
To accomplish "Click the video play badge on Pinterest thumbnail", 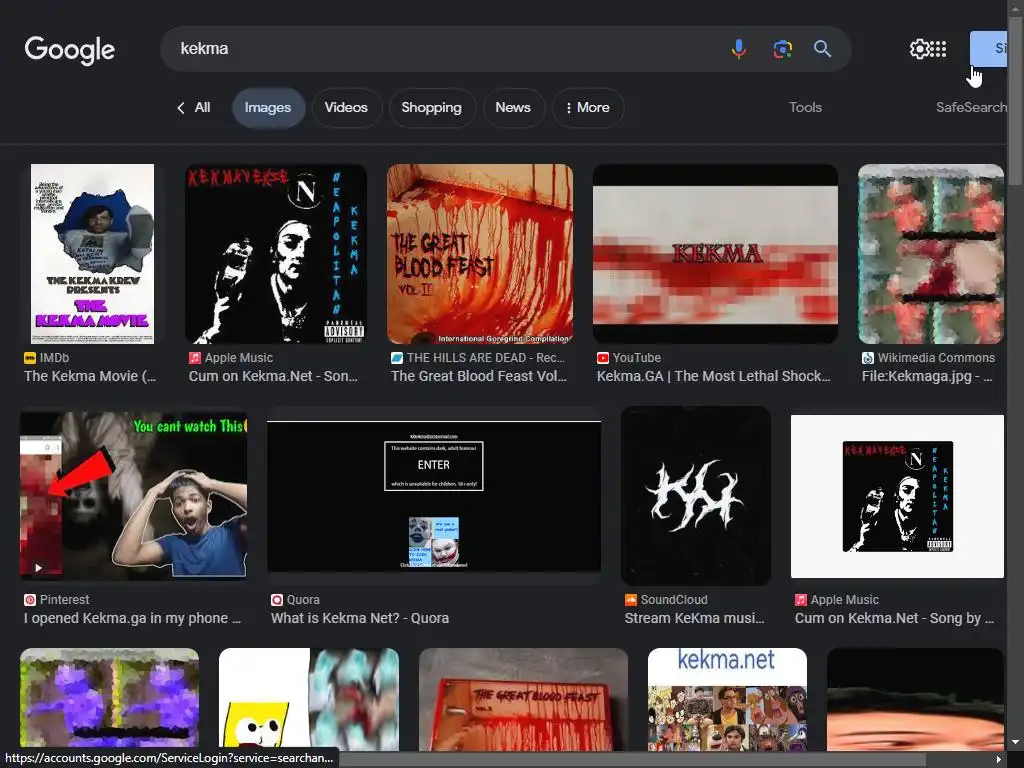I will tap(39, 568).
